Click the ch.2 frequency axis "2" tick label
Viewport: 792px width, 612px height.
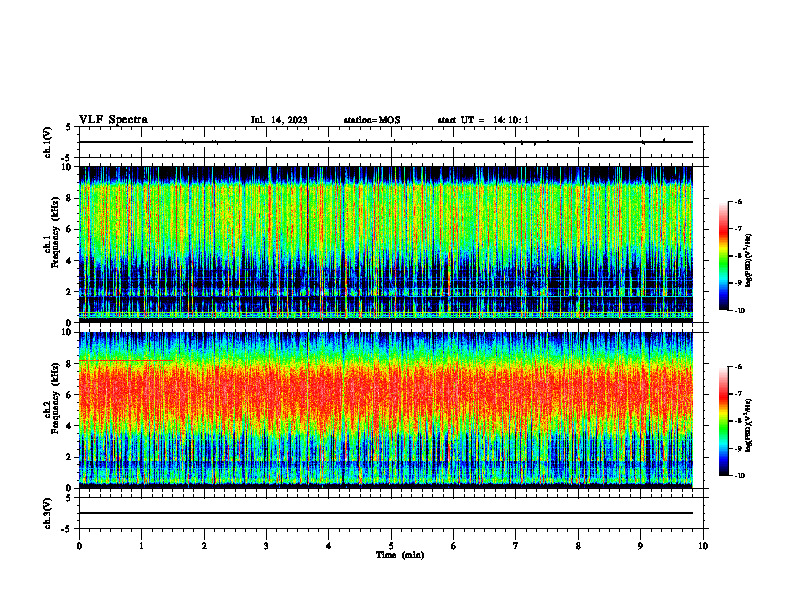coord(69,457)
